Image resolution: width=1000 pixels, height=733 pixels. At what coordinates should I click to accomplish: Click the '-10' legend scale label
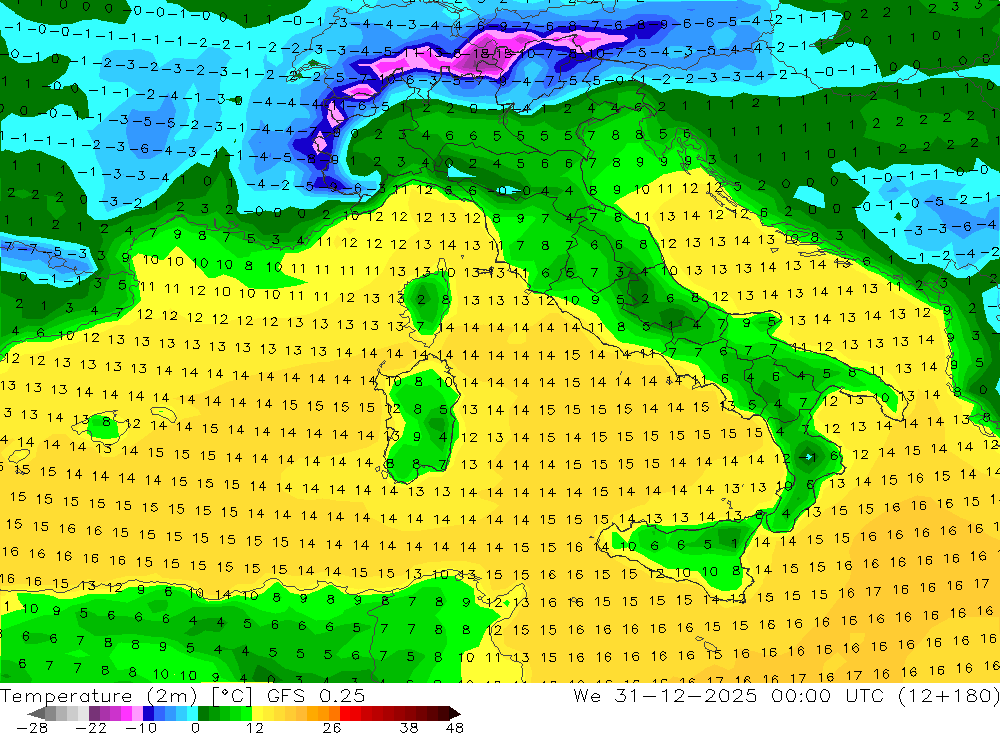pos(141,727)
